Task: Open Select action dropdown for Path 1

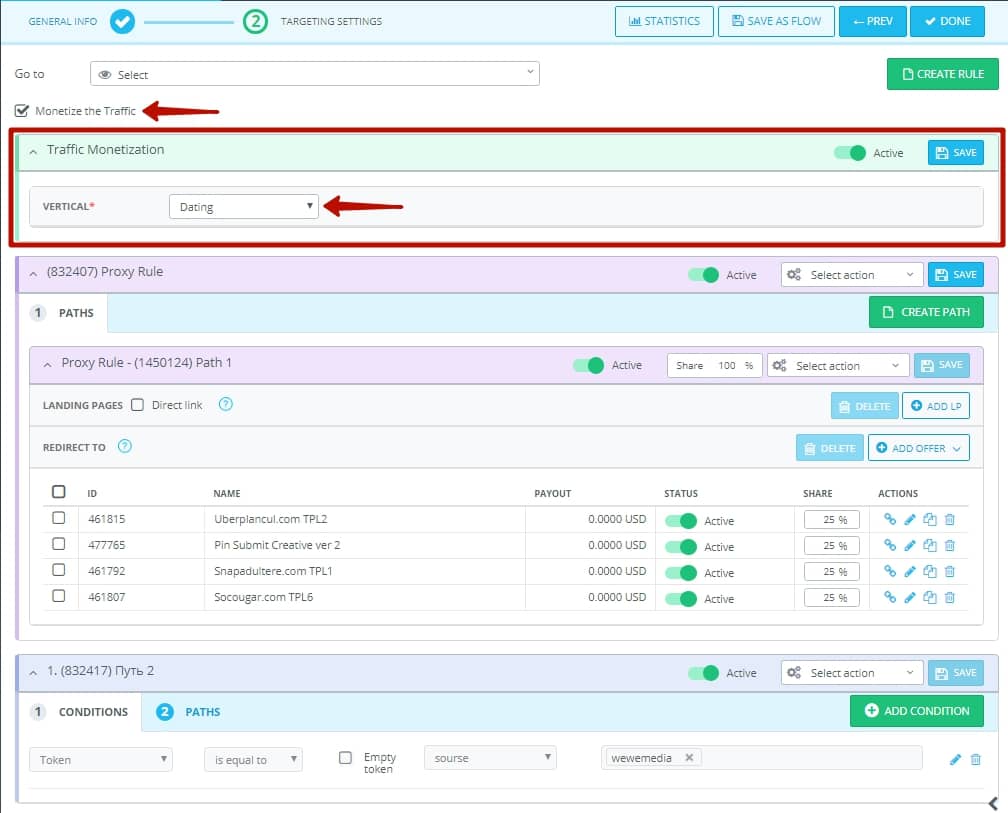Action: point(838,366)
